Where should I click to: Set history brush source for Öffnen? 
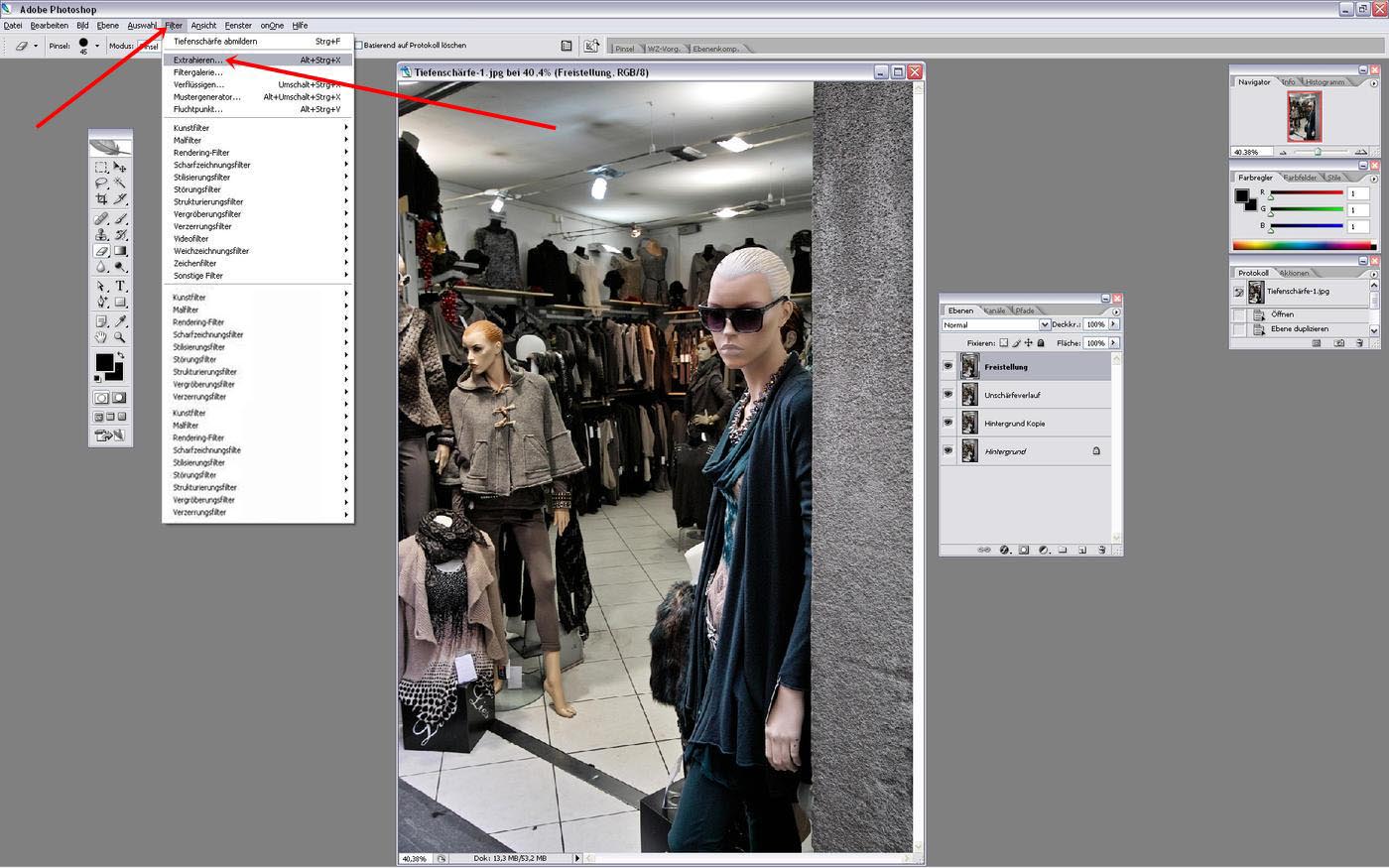(1238, 314)
